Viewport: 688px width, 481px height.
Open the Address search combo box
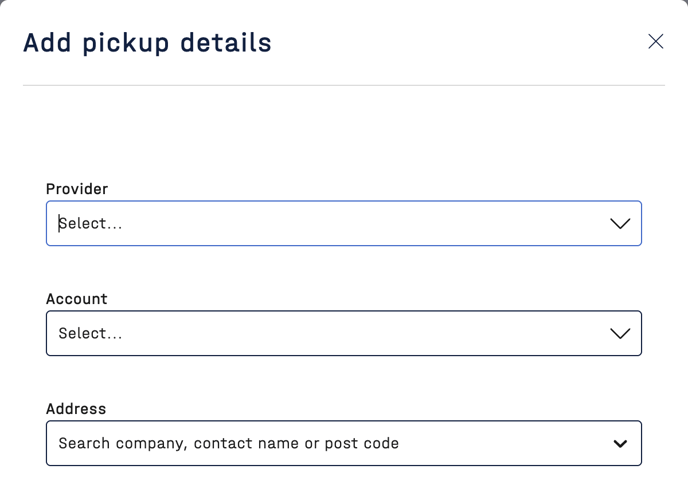pyautogui.click(x=343, y=444)
